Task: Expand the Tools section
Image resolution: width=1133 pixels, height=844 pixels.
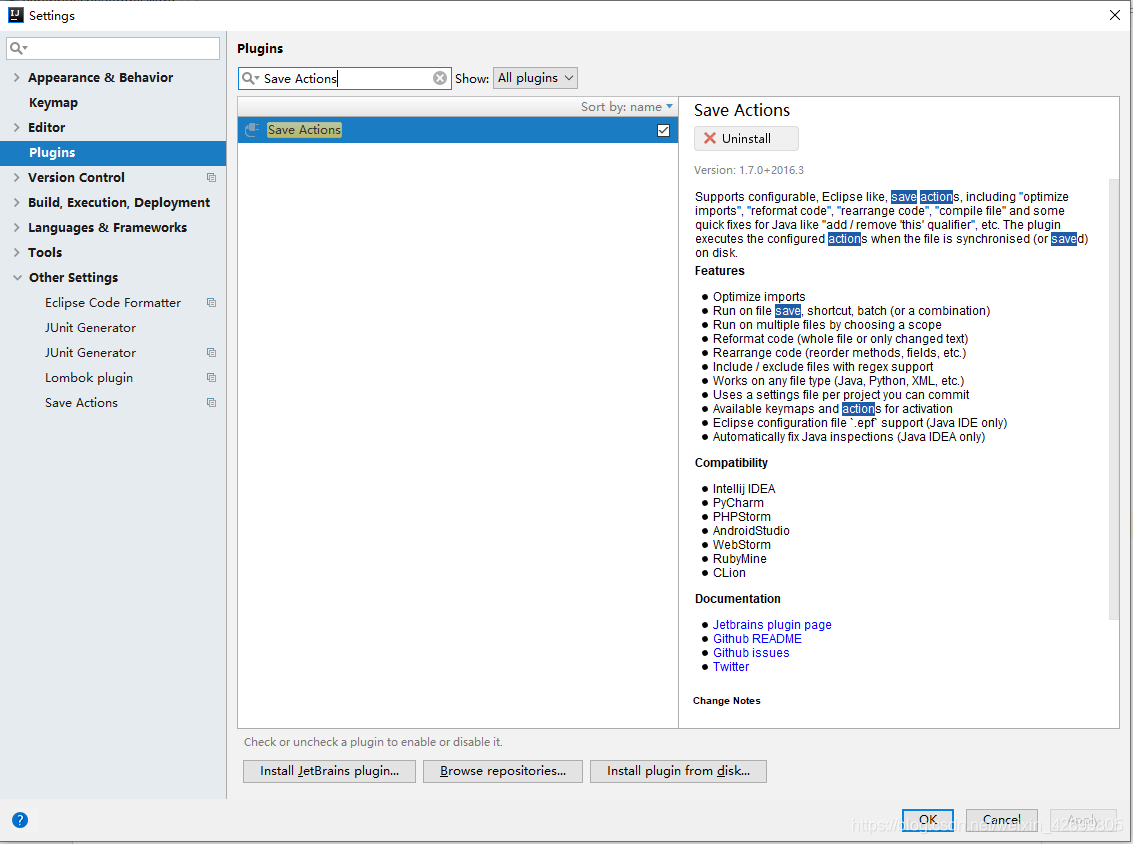Action: pyautogui.click(x=17, y=252)
